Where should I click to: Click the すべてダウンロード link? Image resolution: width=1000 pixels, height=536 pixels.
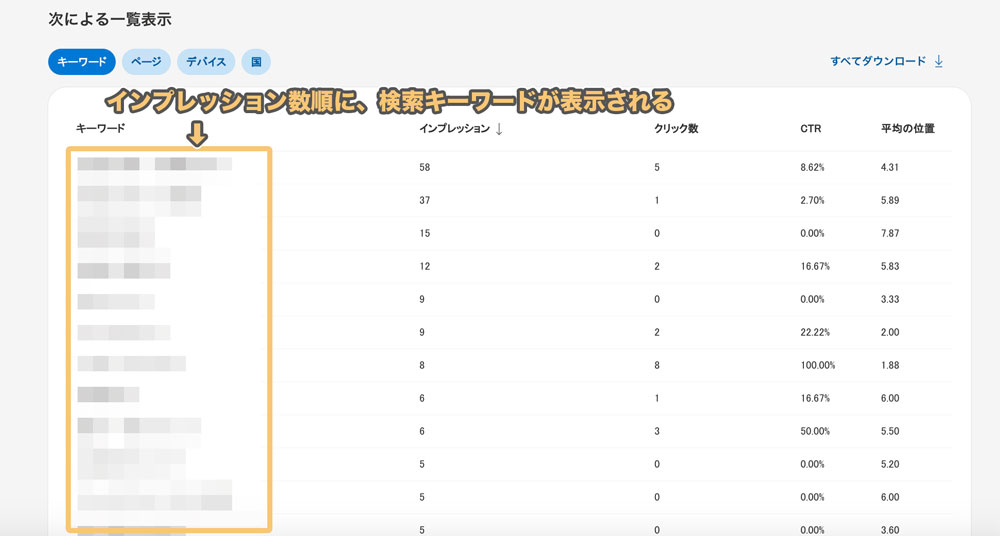pos(878,61)
